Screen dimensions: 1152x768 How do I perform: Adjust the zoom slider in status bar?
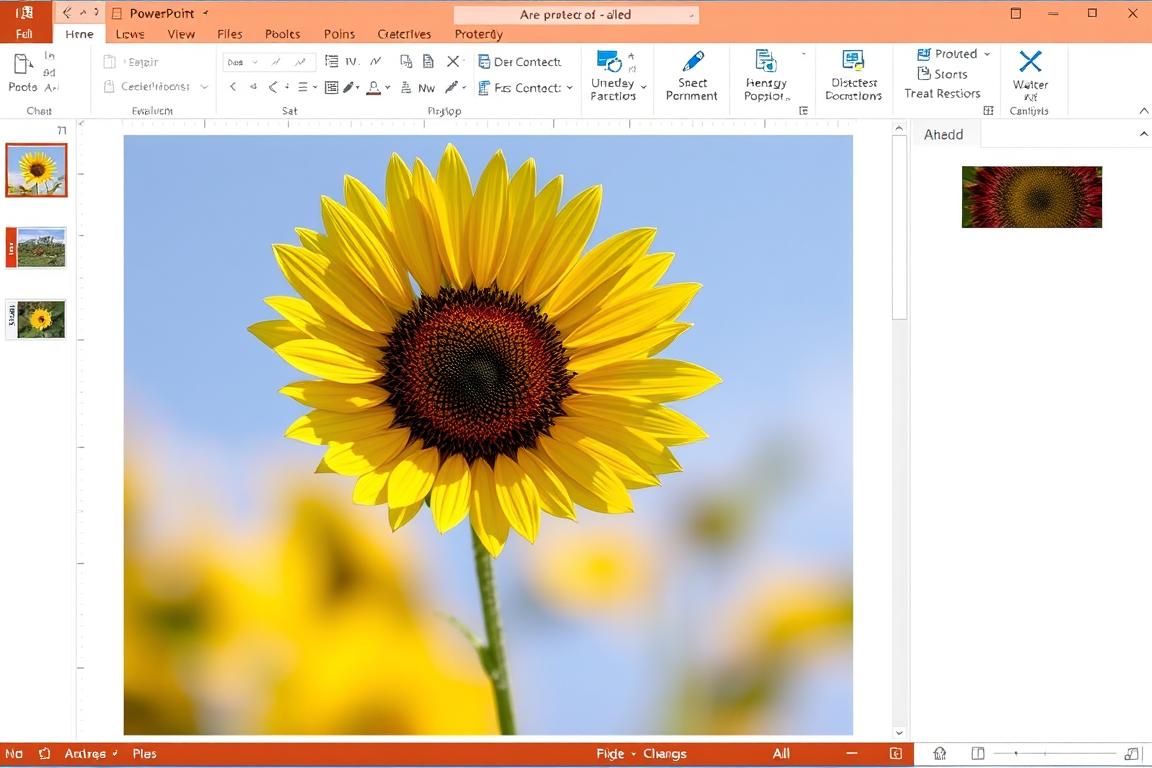tap(1016, 753)
